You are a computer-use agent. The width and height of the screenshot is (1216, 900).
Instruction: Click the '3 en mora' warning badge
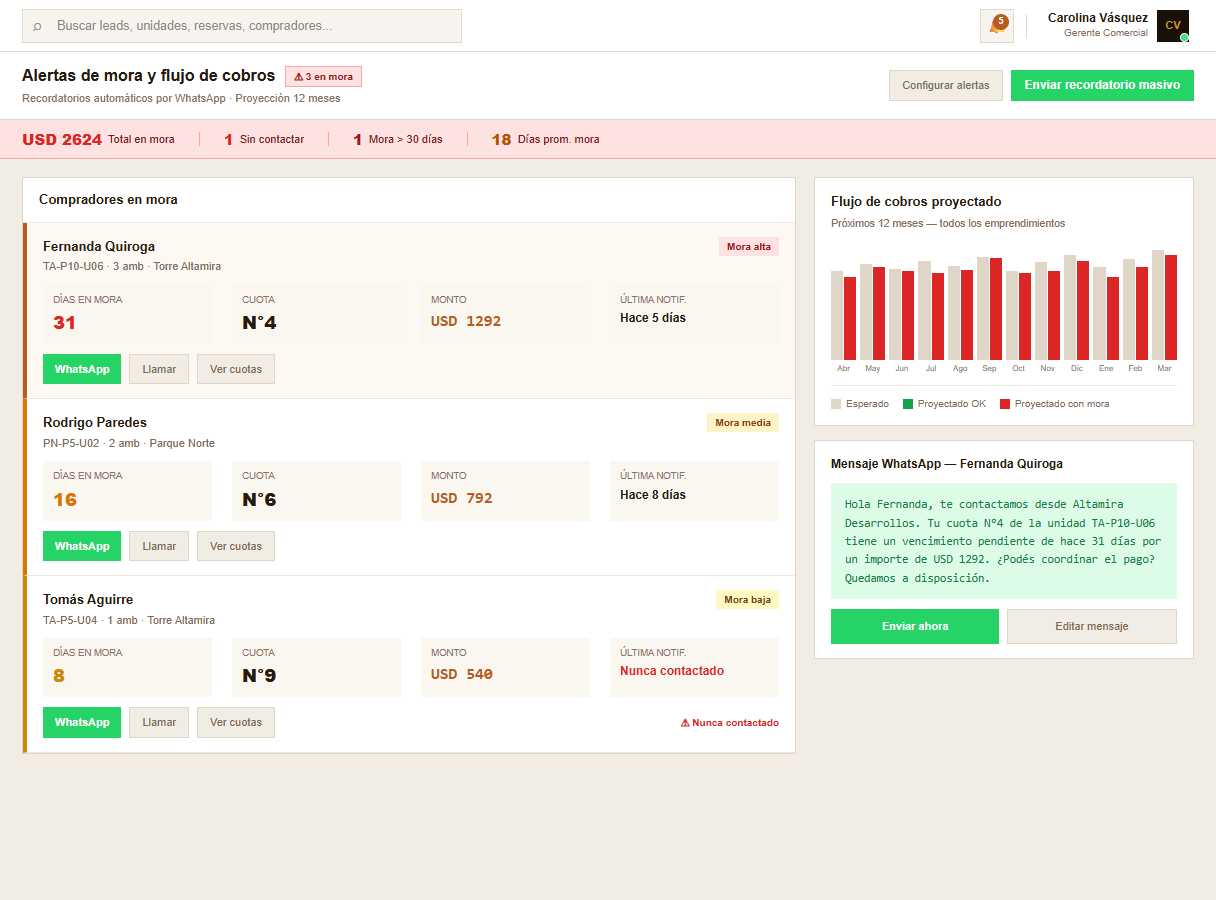[323, 77]
